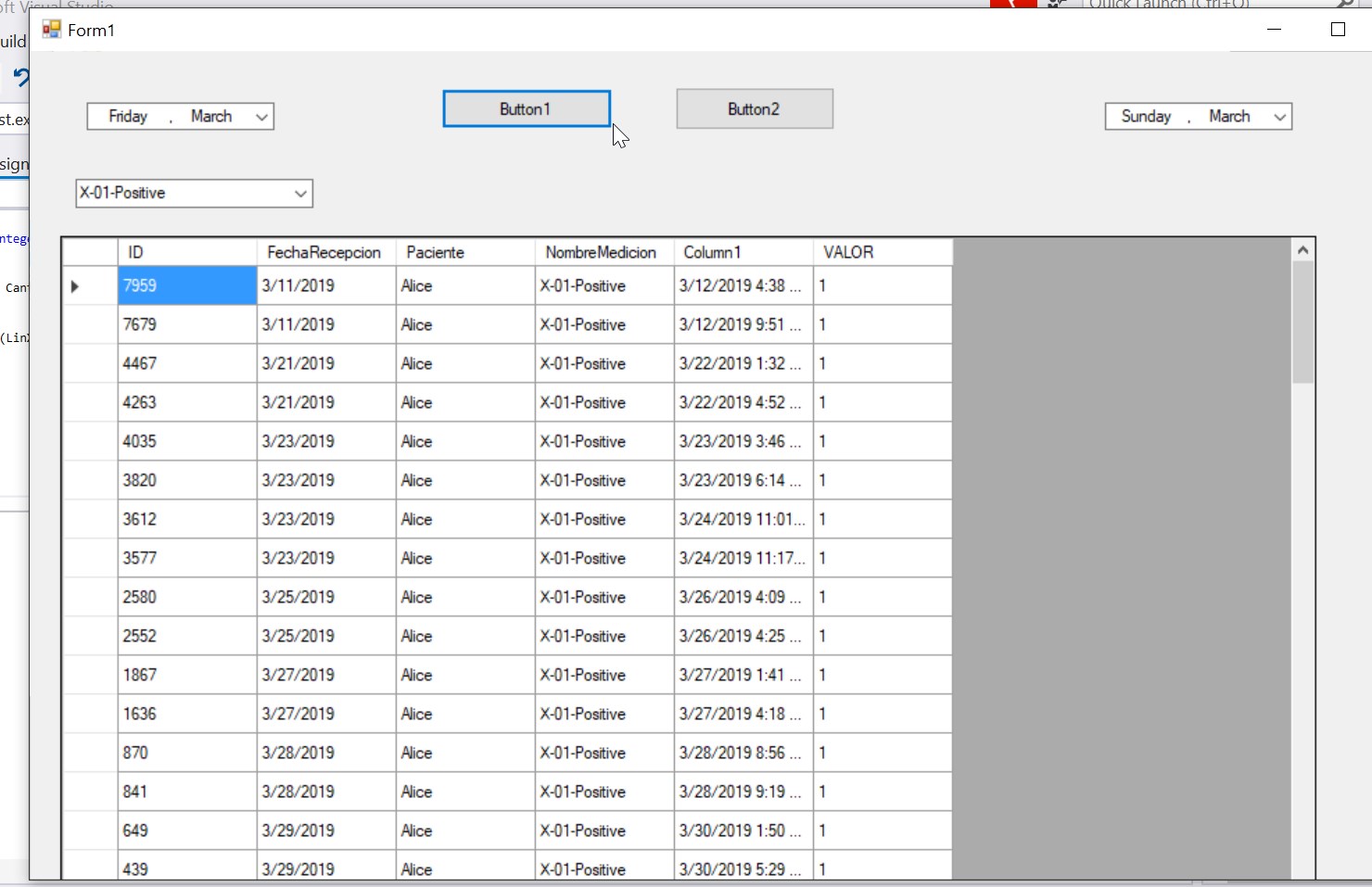The width and height of the screenshot is (1372, 887).
Task: Sort by VALOR column header
Action: (883, 252)
